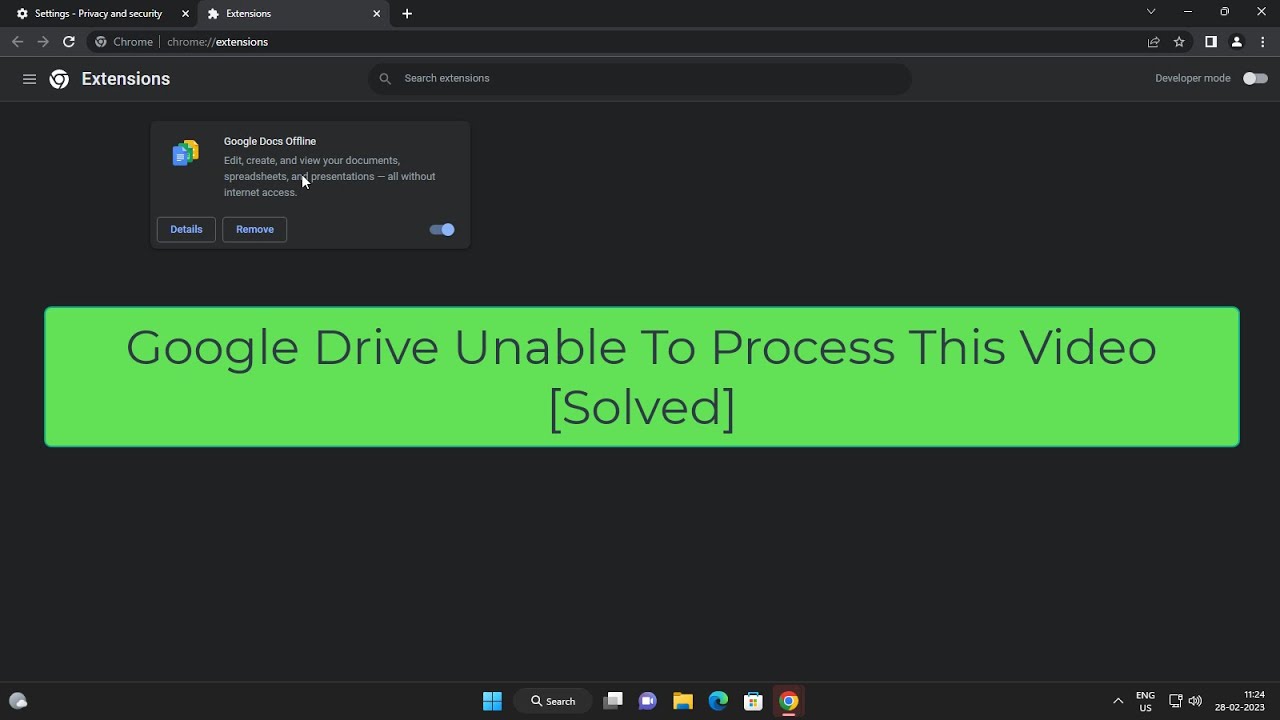This screenshot has height=720, width=1280.
Task: Open Chrome side panel icon
Action: (1210, 42)
